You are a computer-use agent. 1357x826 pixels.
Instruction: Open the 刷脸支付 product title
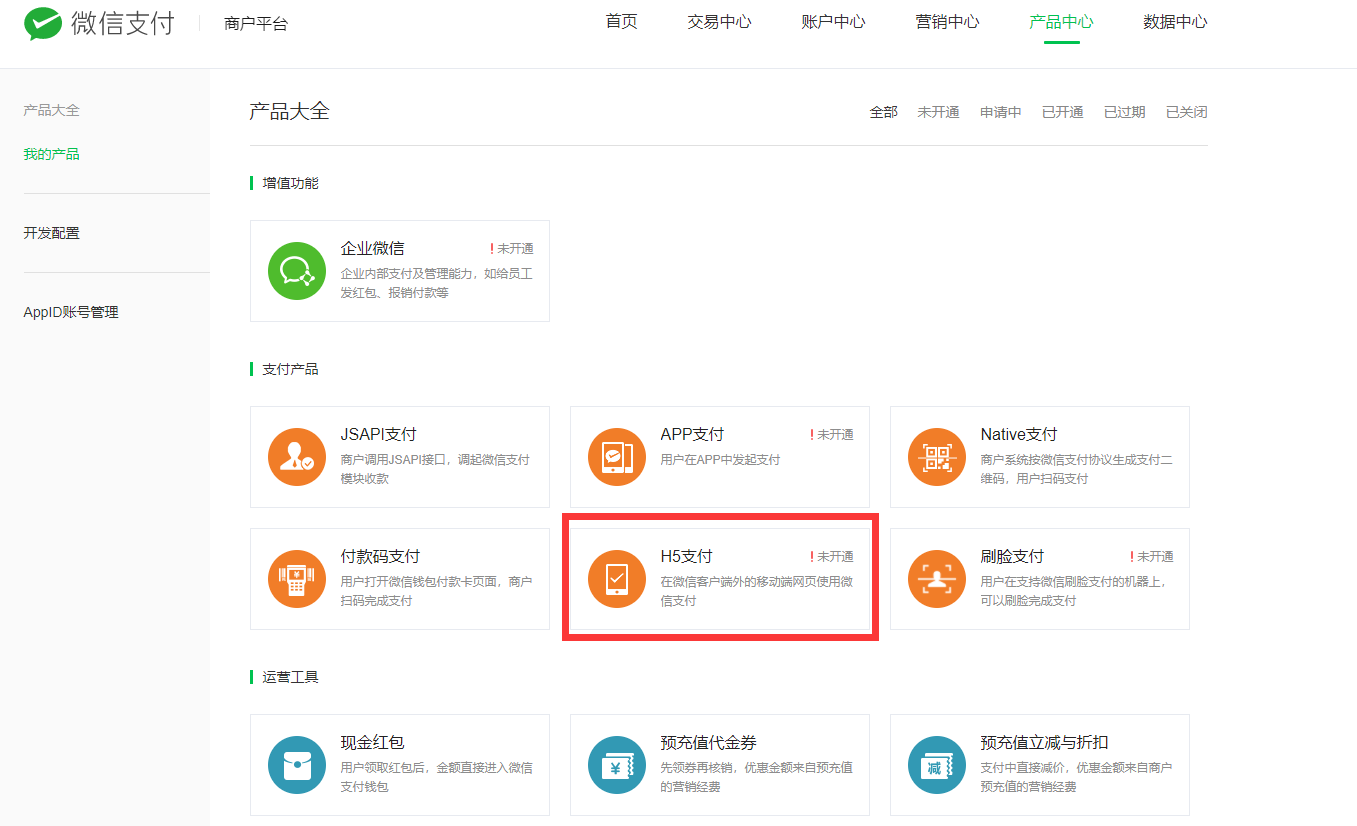click(x=1013, y=556)
